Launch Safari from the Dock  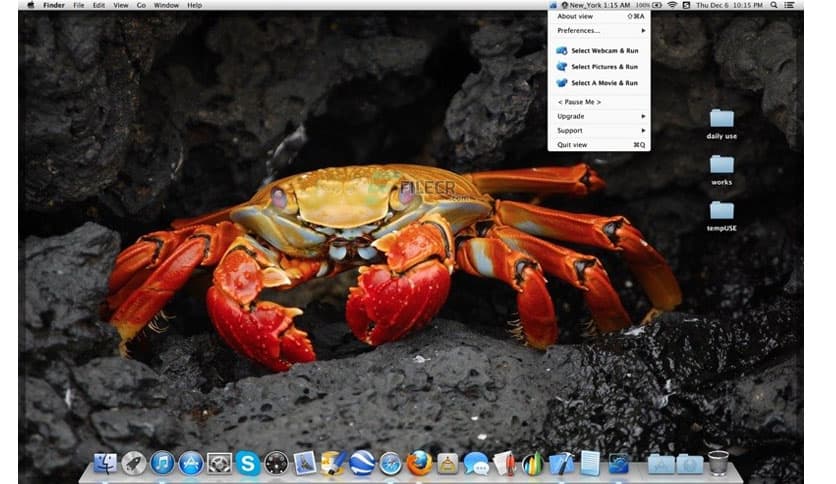(x=390, y=463)
